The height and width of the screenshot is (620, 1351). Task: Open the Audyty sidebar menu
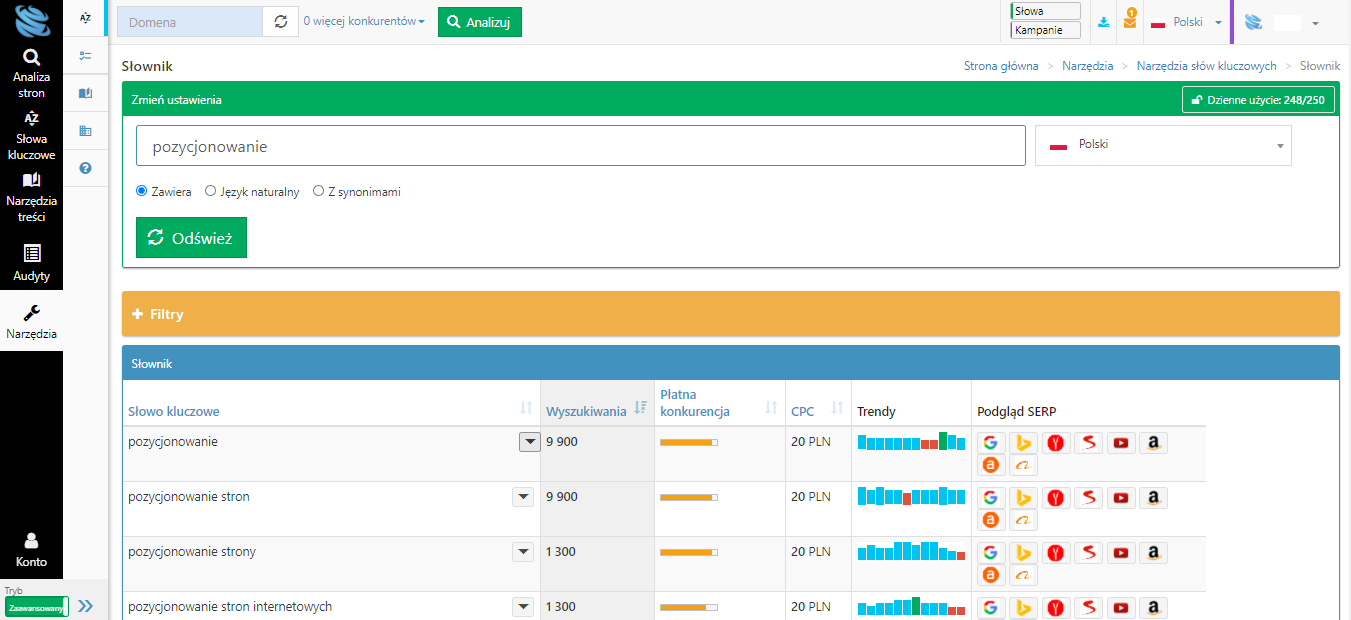click(x=31, y=263)
